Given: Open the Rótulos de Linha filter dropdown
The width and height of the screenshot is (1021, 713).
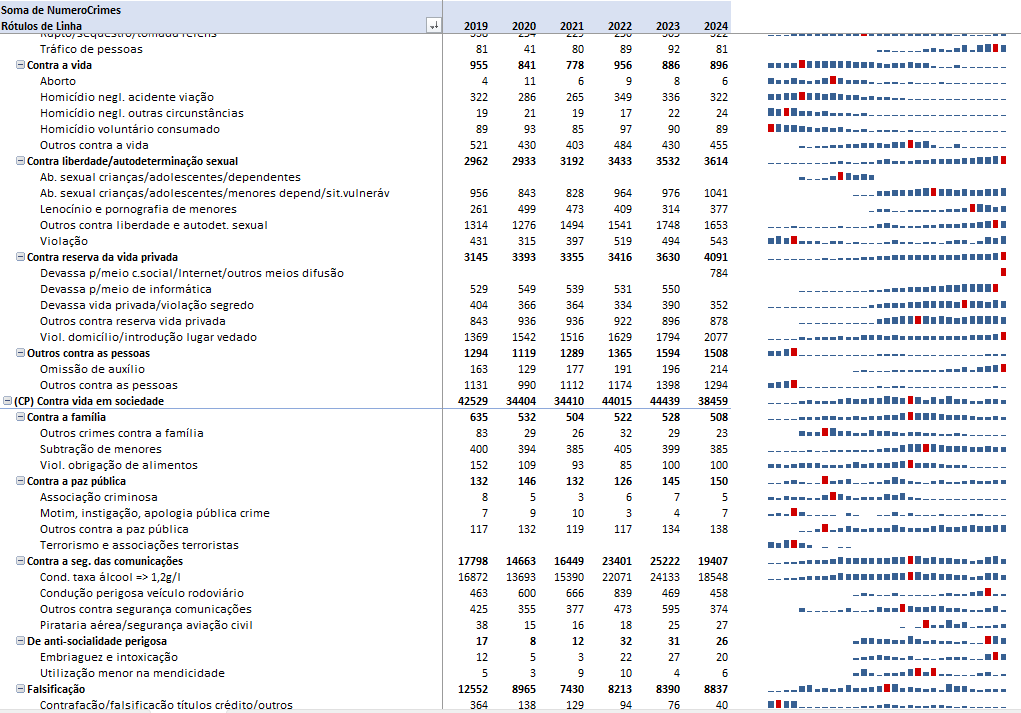Looking at the screenshot, I should [x=433, y=26].
